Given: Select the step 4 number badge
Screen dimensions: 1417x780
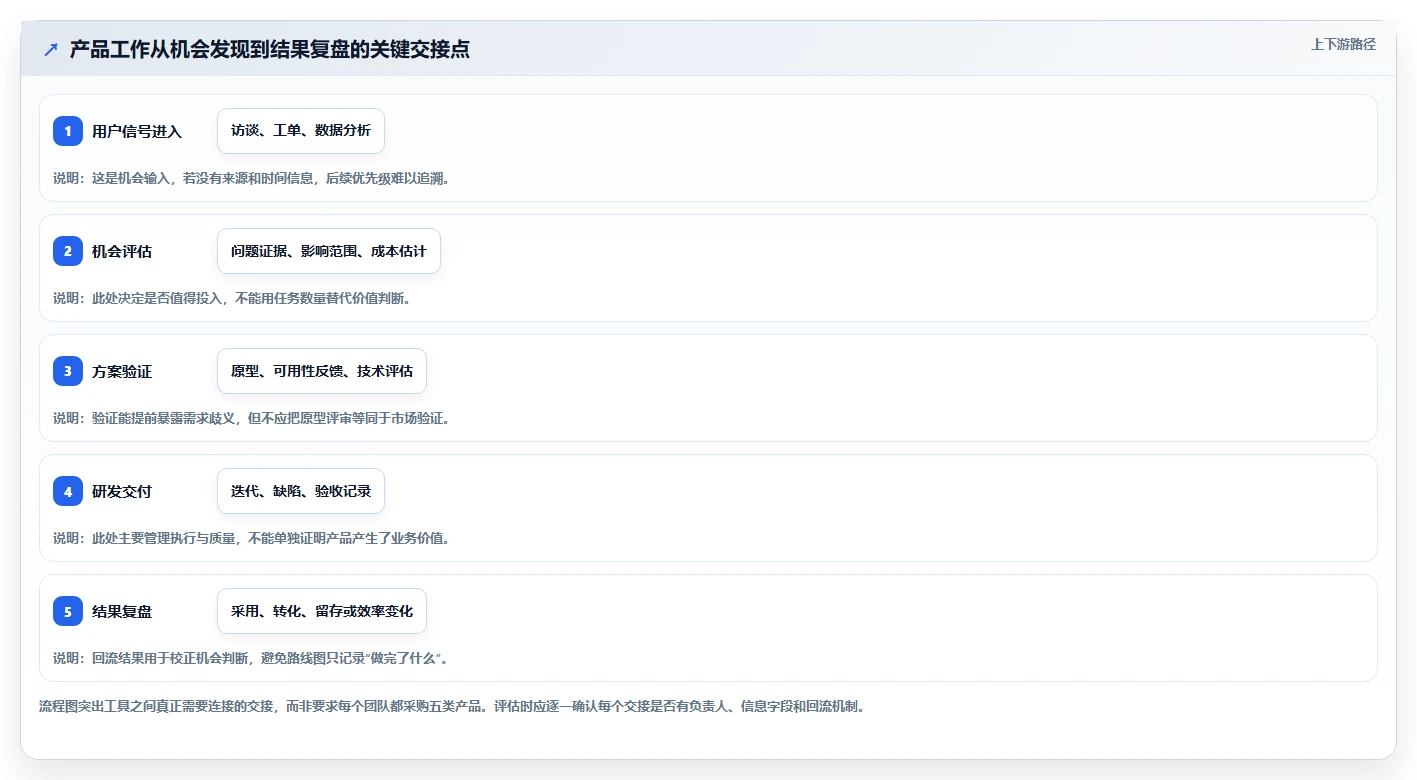Looking at the screenshot, I should tap(68, 491).
